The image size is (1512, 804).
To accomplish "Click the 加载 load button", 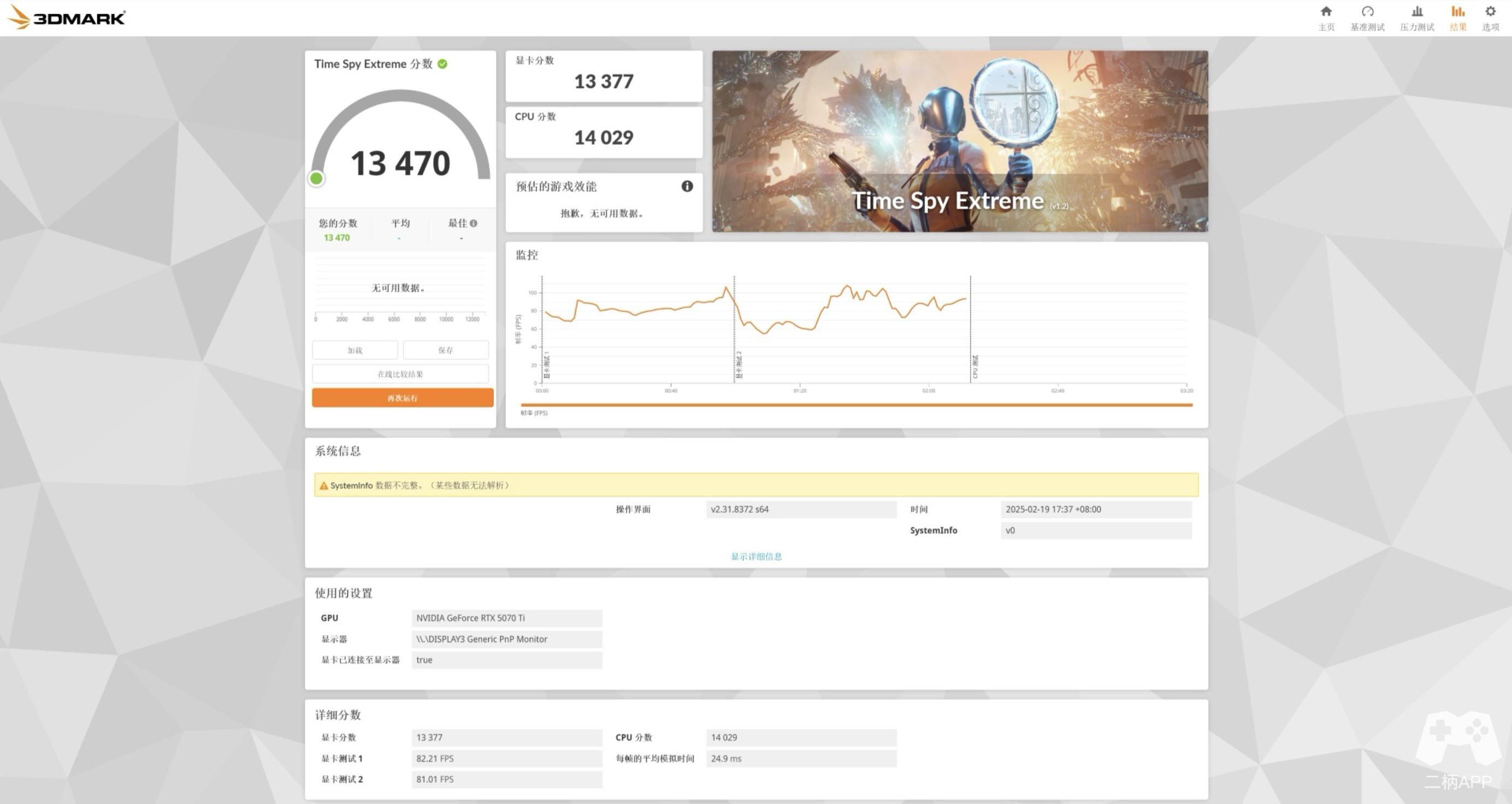I will (355, 350).
